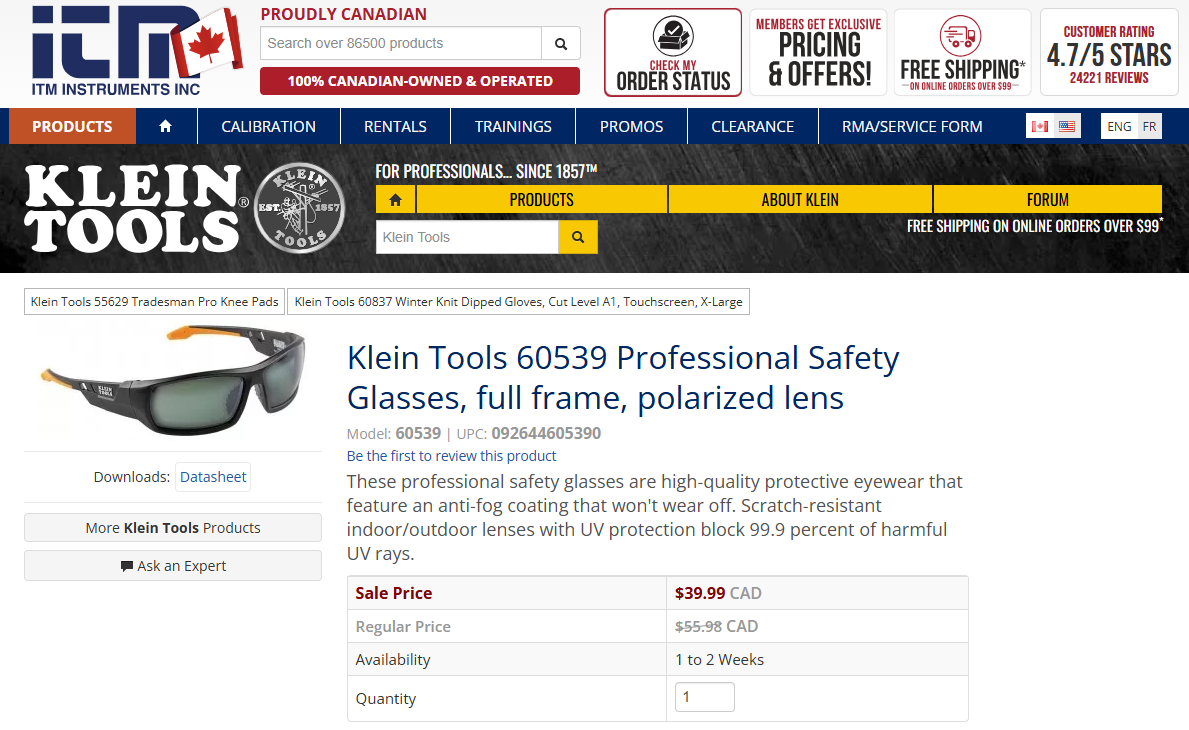This screenshot has height=730, width=1189.
Task: Click the Quantity input field
Action: point(705,697)
